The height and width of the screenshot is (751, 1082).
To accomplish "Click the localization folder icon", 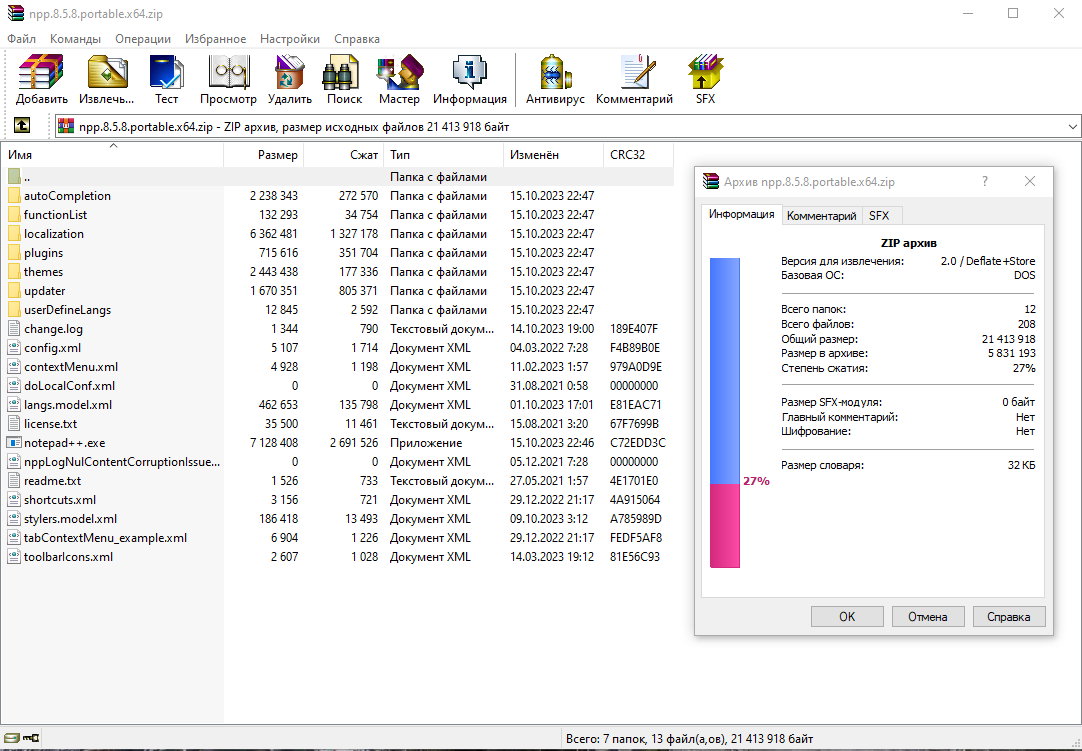I will pos(14,233).
